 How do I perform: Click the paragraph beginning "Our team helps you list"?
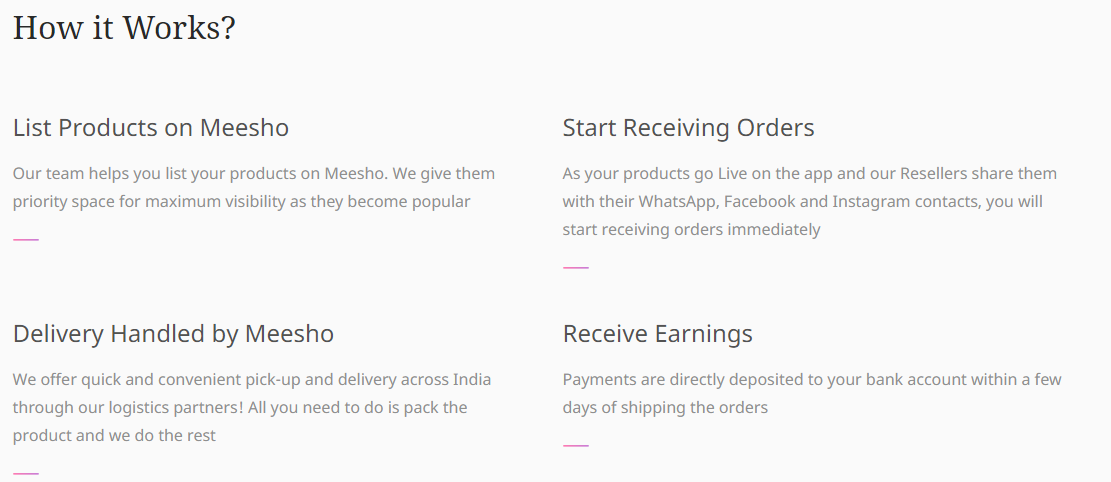click(x=254, y=187)
